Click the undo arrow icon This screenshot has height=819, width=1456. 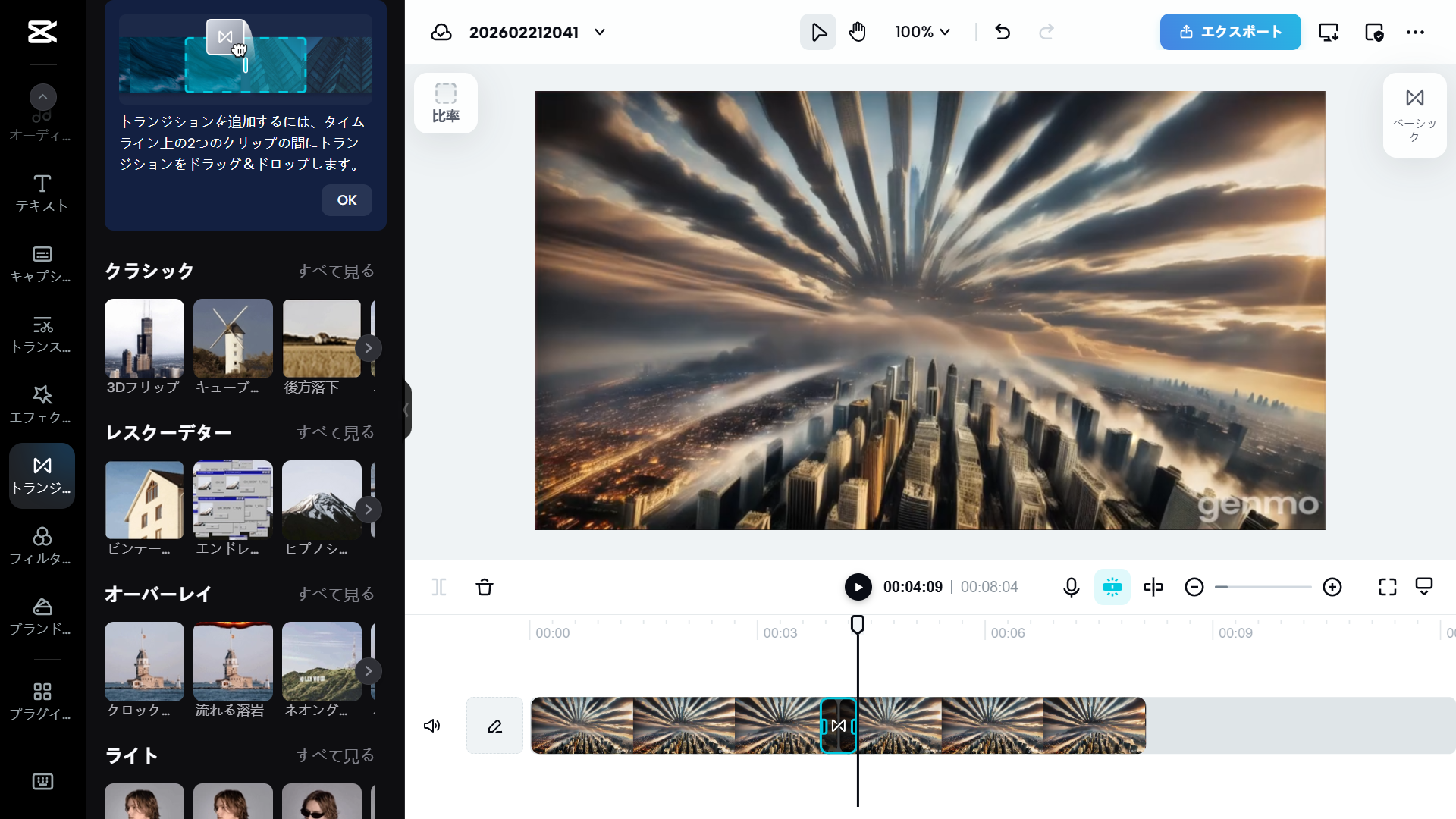1003,32
